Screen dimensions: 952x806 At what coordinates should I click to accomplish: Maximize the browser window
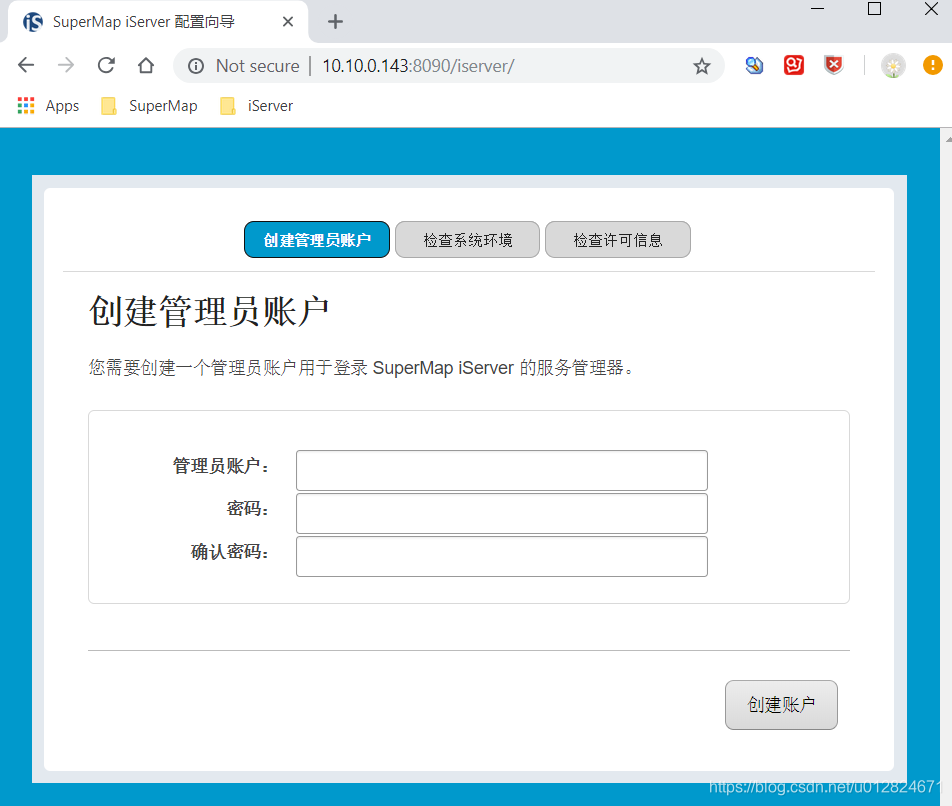tap(874, 8)
